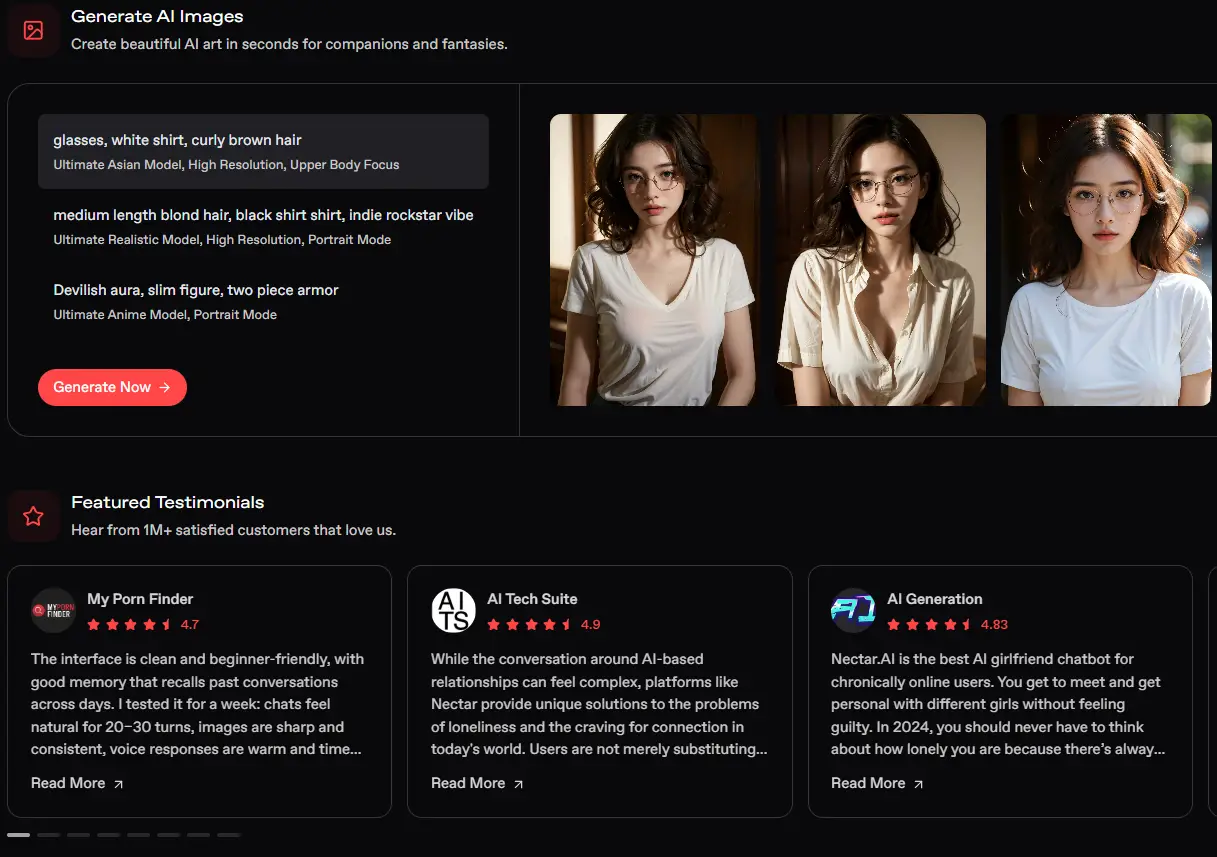Select the glasses, white shirt prompt option
1217x857 pixels.
[x=263, y=151]
